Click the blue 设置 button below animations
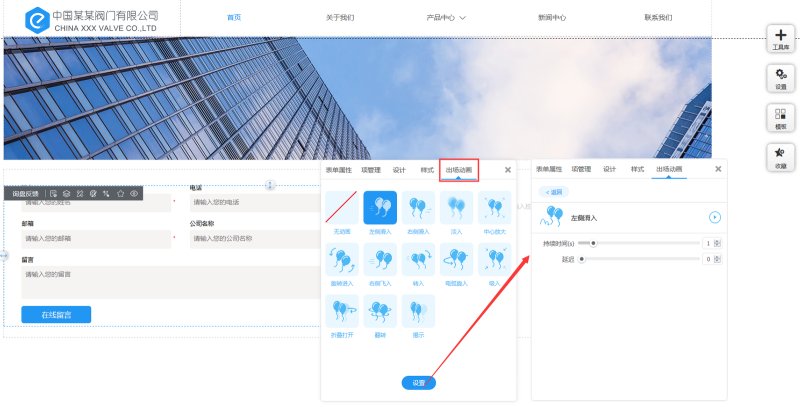This screenshot has width=800, height=407. pos(418,383)
